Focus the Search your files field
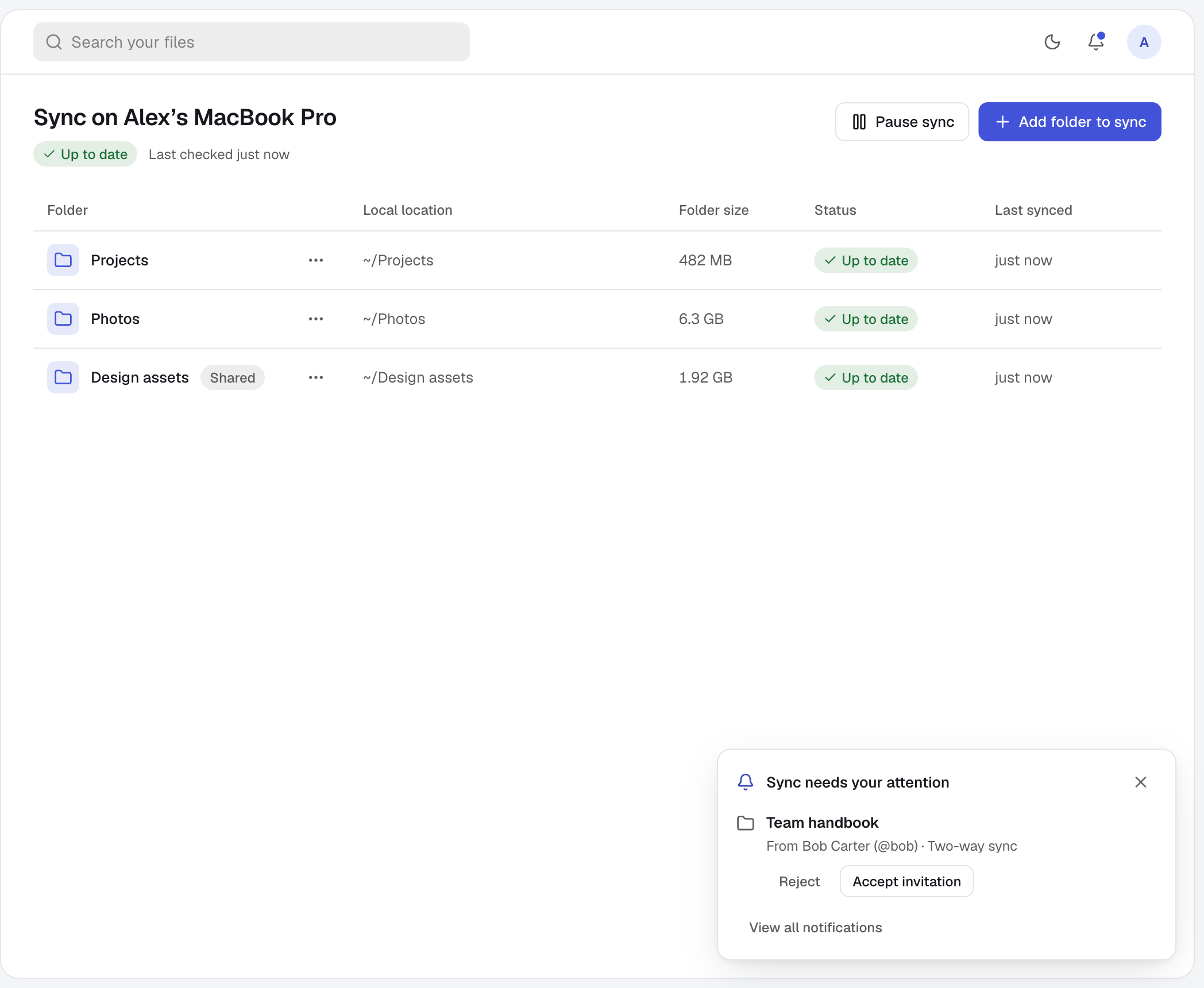This screenshot has height=988, width=1204. click(252, 42)
